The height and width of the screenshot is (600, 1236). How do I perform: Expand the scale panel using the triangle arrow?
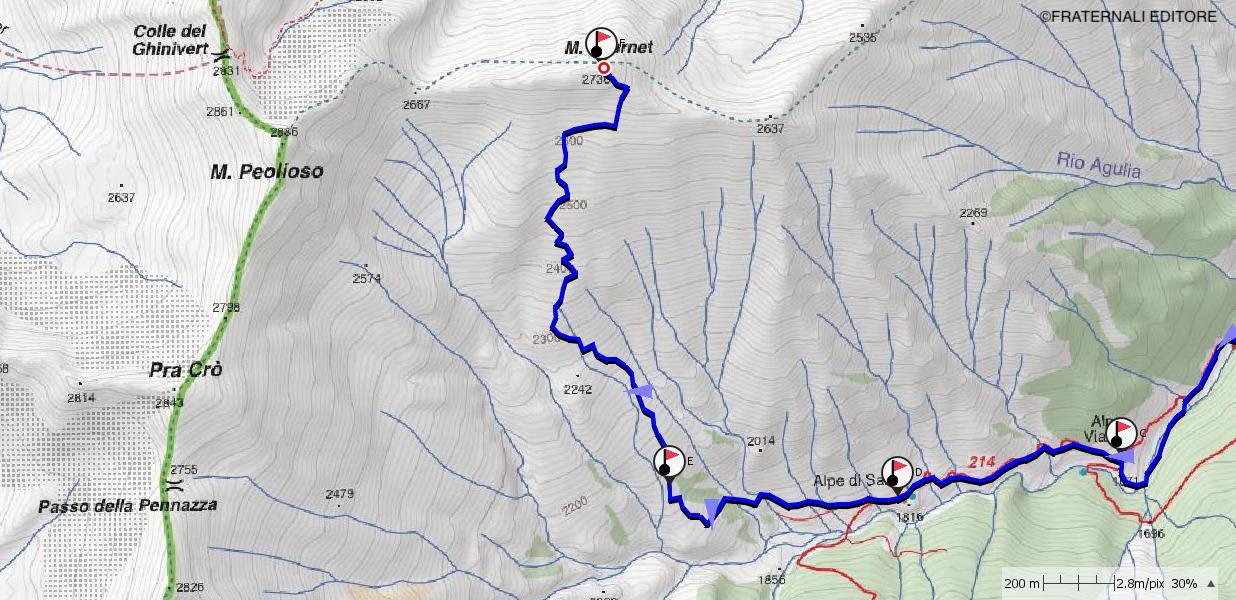[x=1212, y=583]
